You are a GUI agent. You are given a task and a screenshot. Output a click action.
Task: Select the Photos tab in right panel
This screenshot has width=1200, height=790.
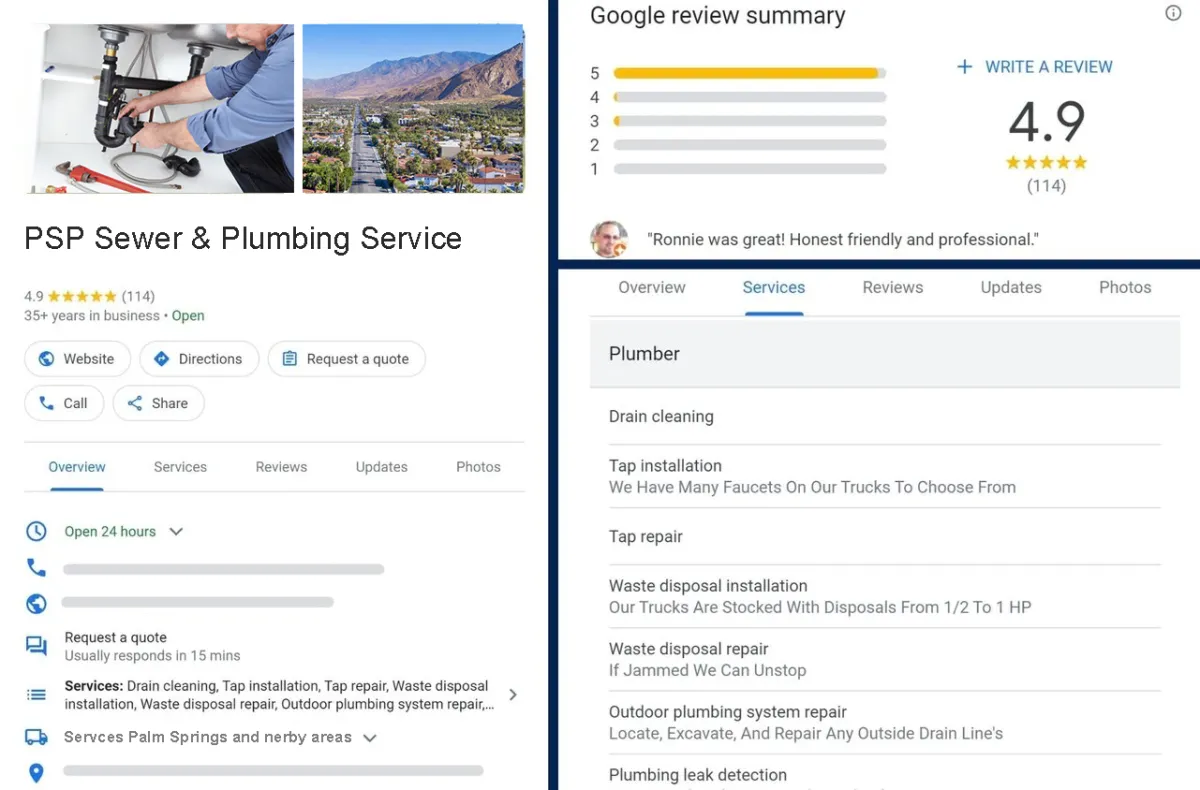coord(1125,287)
